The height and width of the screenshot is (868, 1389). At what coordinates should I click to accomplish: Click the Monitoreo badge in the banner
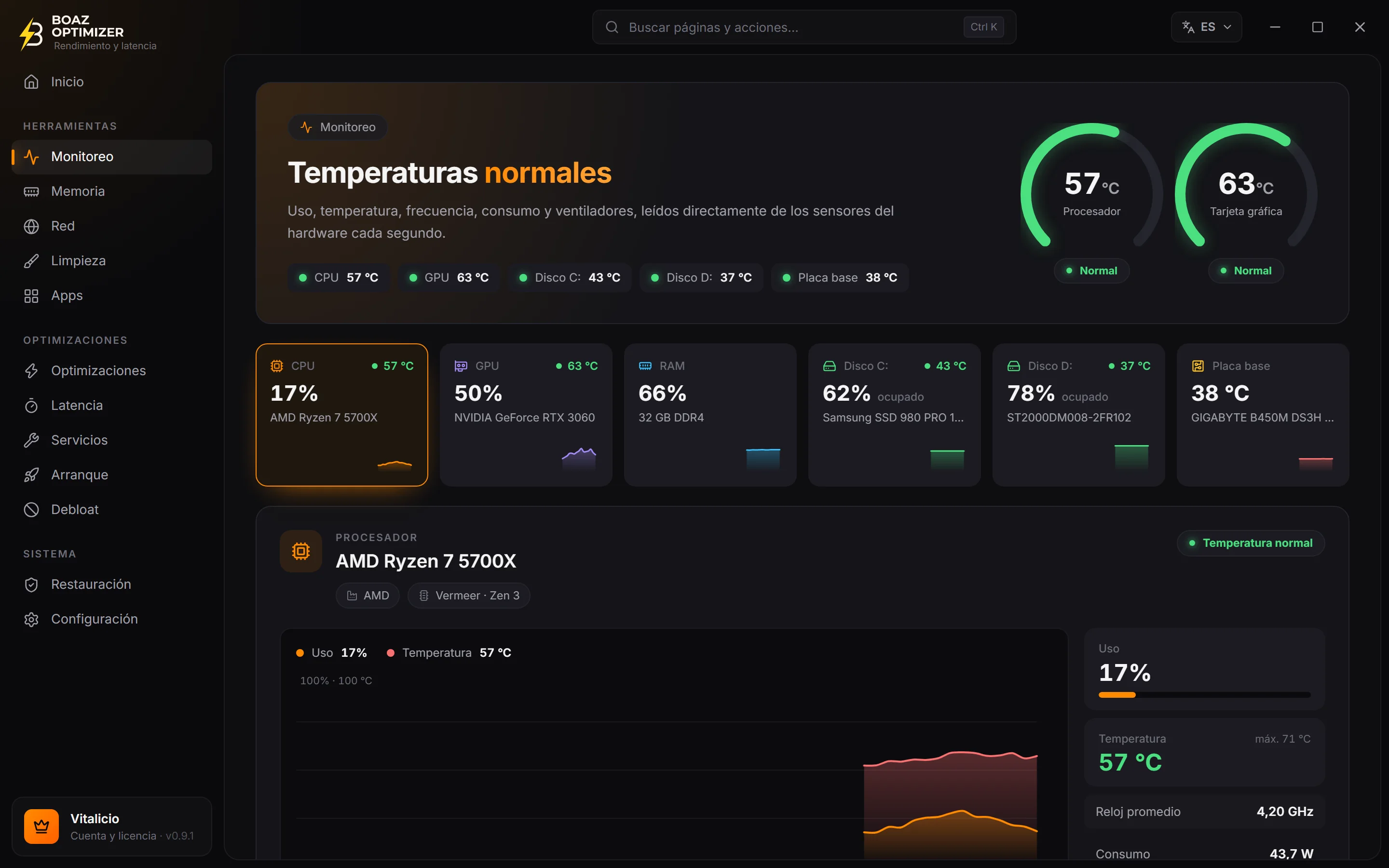(x=338, y=127)
